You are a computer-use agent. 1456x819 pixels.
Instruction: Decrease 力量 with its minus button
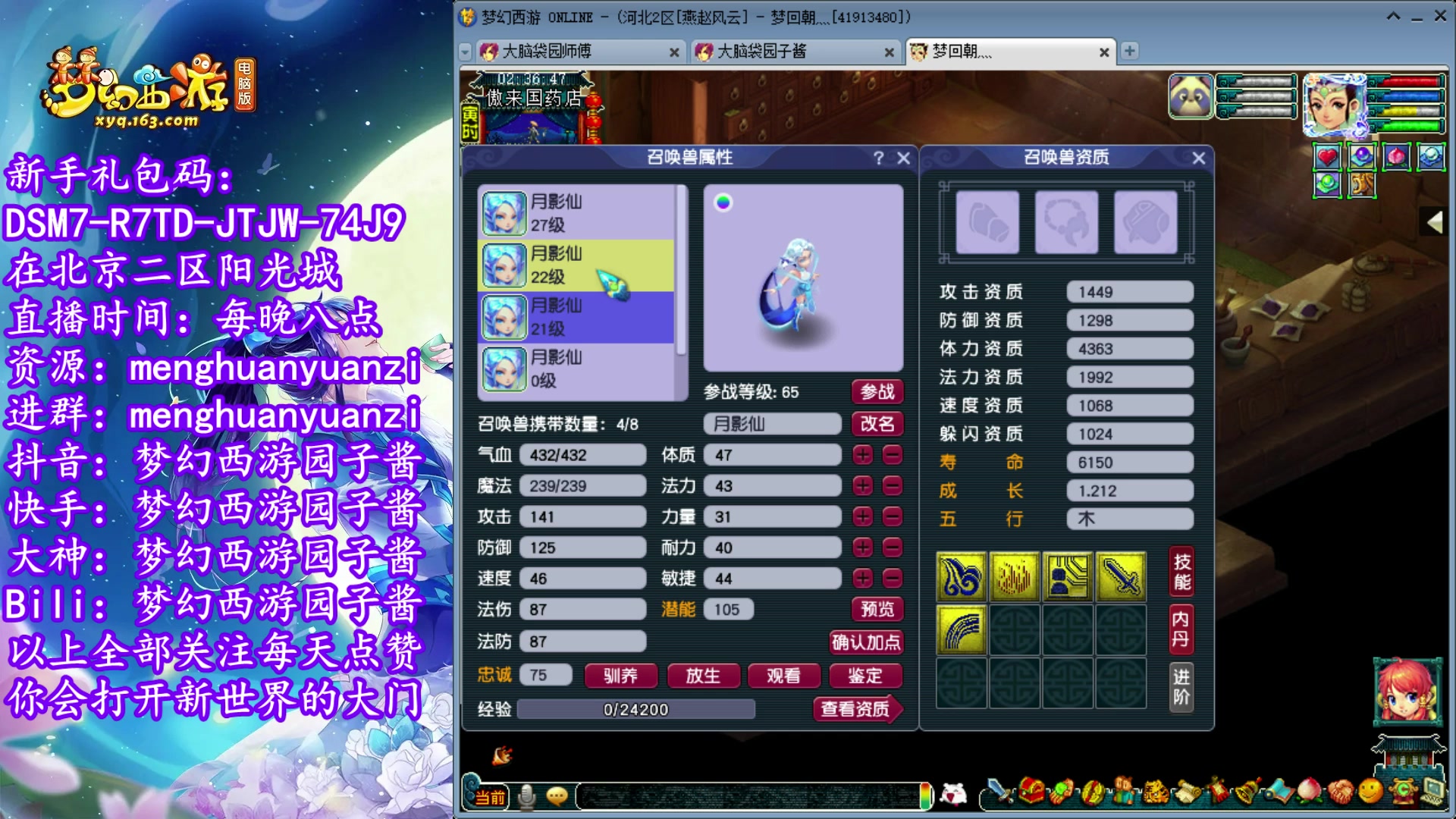[x=893, y=516]
